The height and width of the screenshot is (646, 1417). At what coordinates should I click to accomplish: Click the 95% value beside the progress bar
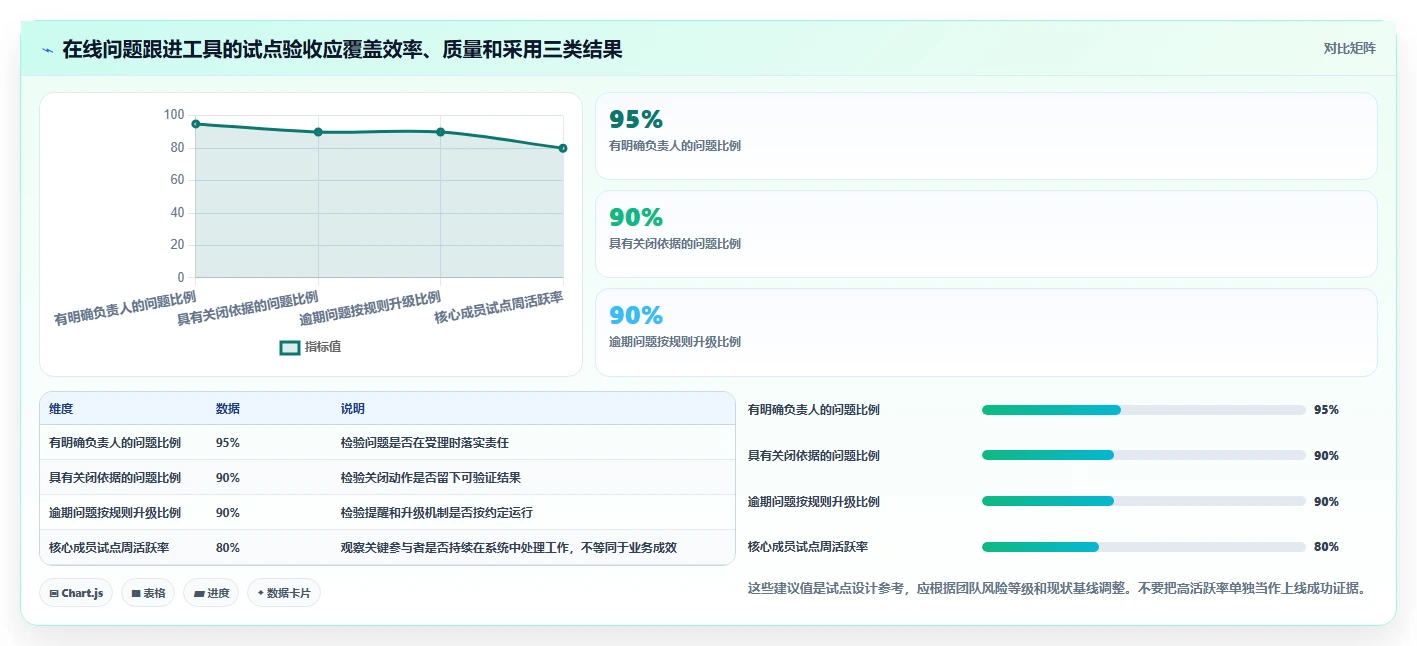(1326, 410)
